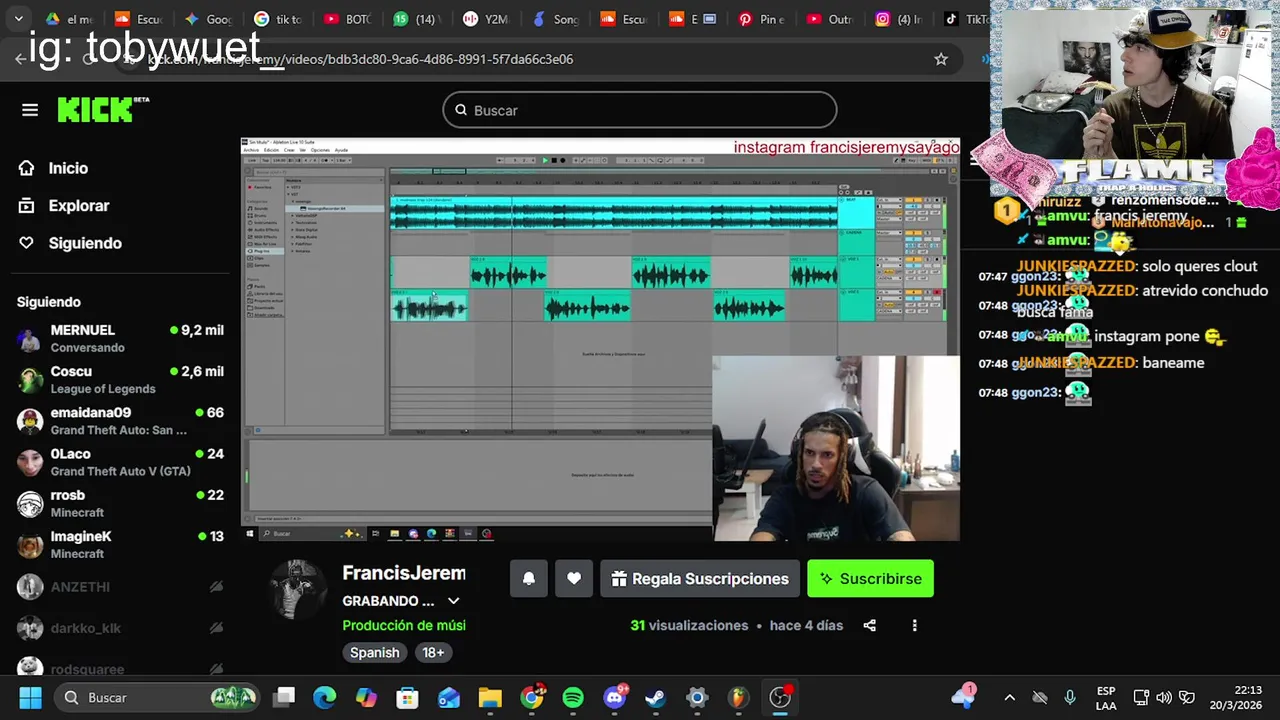Open the ESP LAA language switcher
Viewport: 1280px width, 720px height.
[x=1106, y=697]
